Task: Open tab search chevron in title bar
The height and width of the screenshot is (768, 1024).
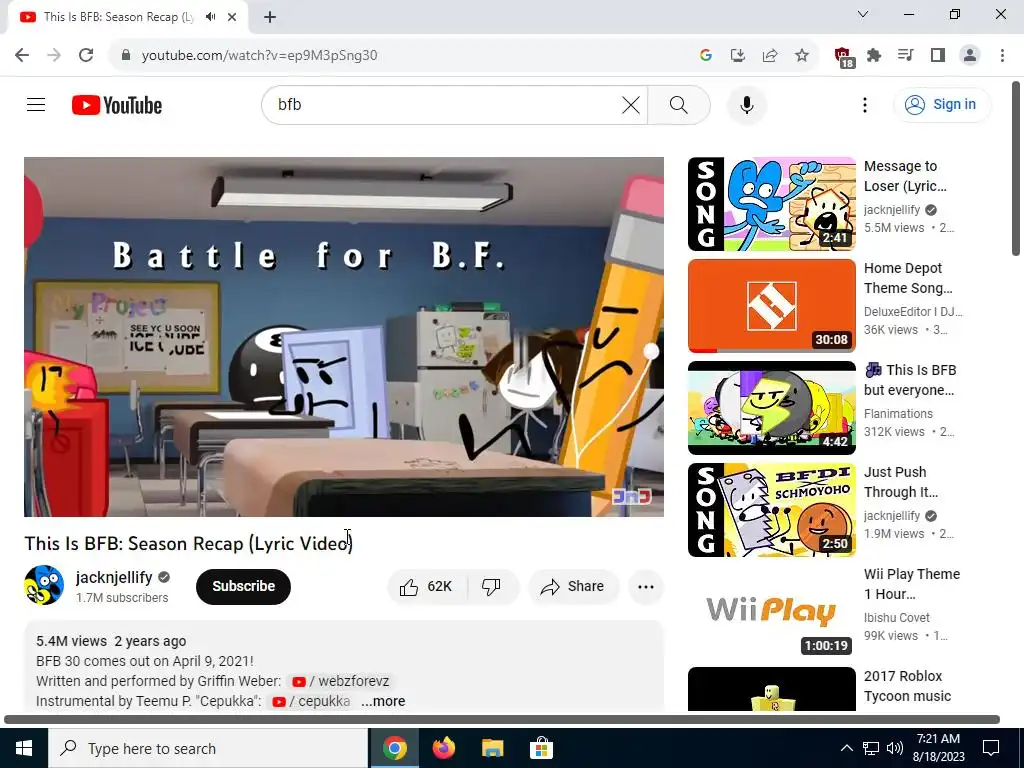Action: (x=863, y=14)
